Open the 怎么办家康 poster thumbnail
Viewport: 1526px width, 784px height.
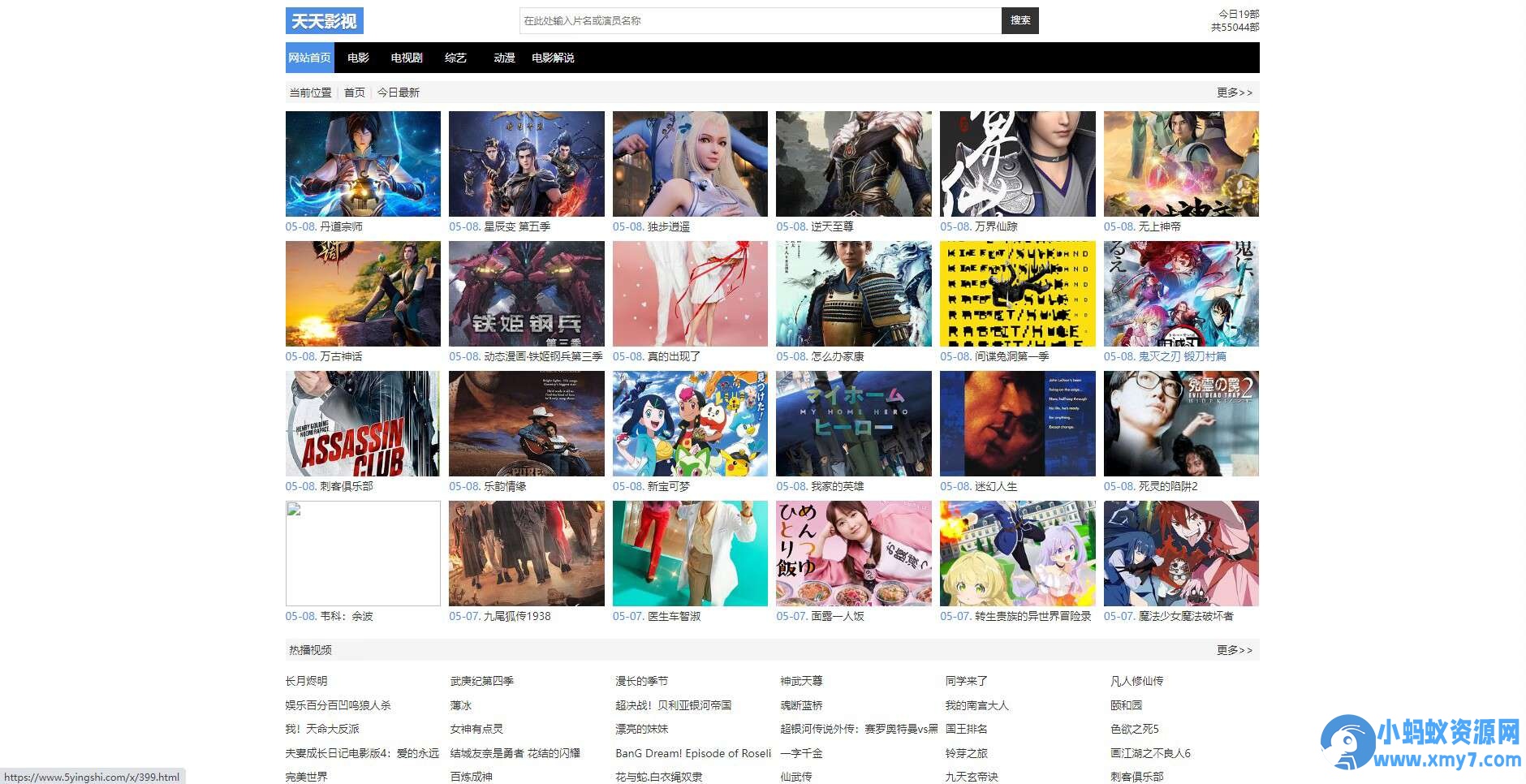pos(854,294)
